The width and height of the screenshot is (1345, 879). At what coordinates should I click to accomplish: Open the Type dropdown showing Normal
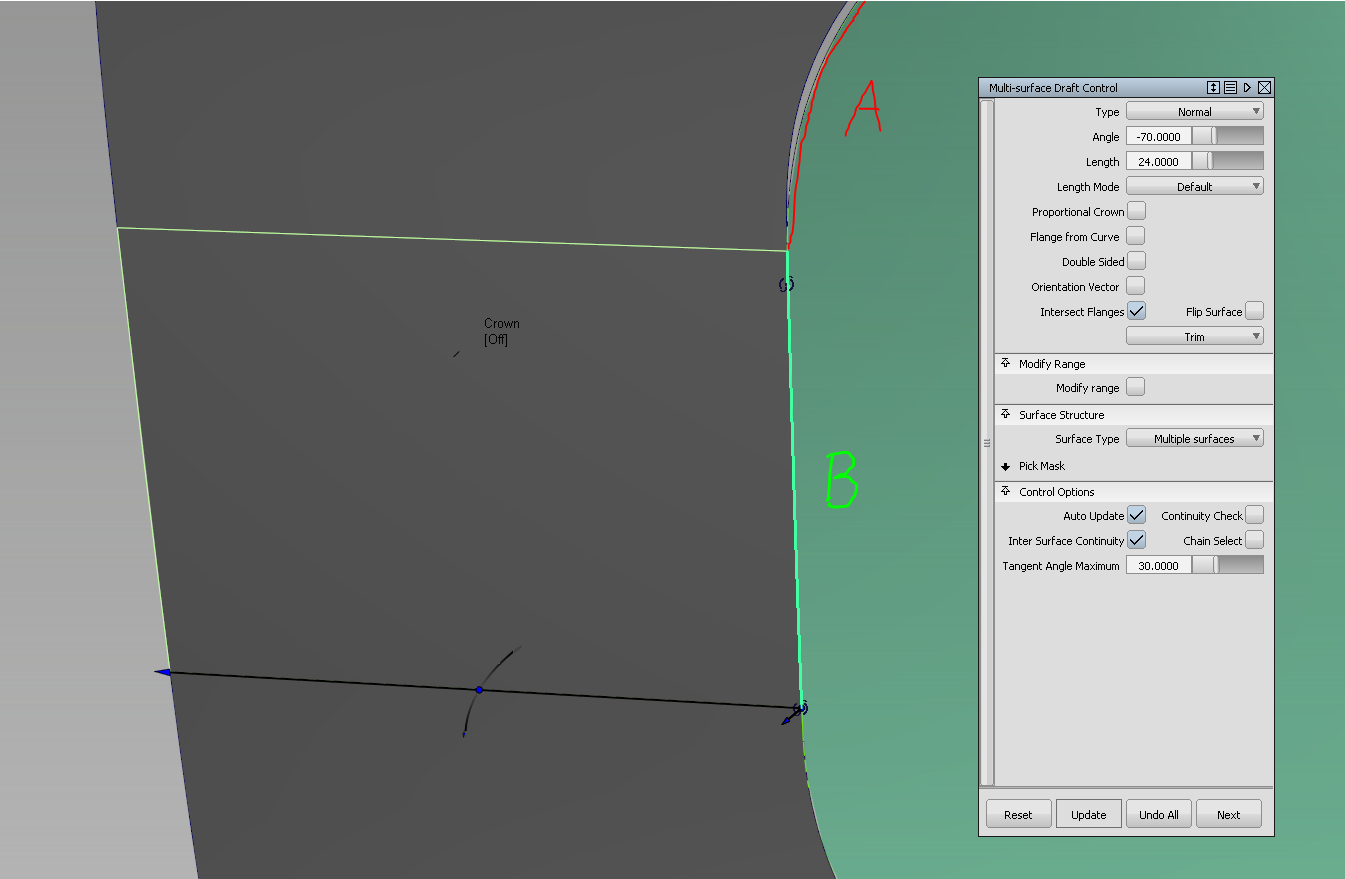coord(1195,111)
